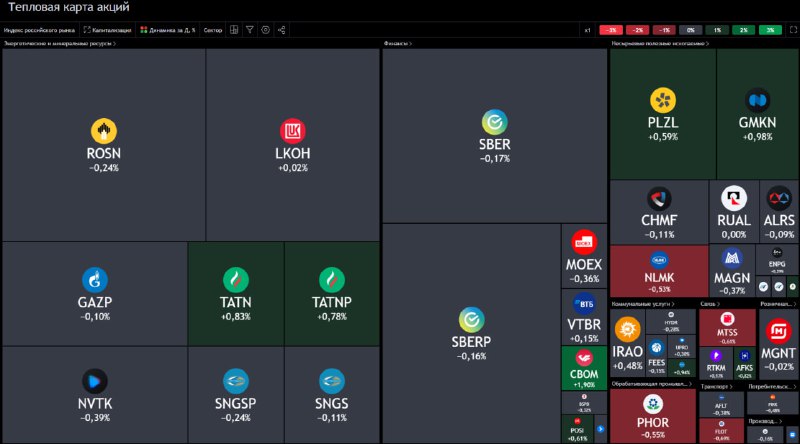Select the AFKS tile
Screen dimensions: 800x444
pos(744,363)
